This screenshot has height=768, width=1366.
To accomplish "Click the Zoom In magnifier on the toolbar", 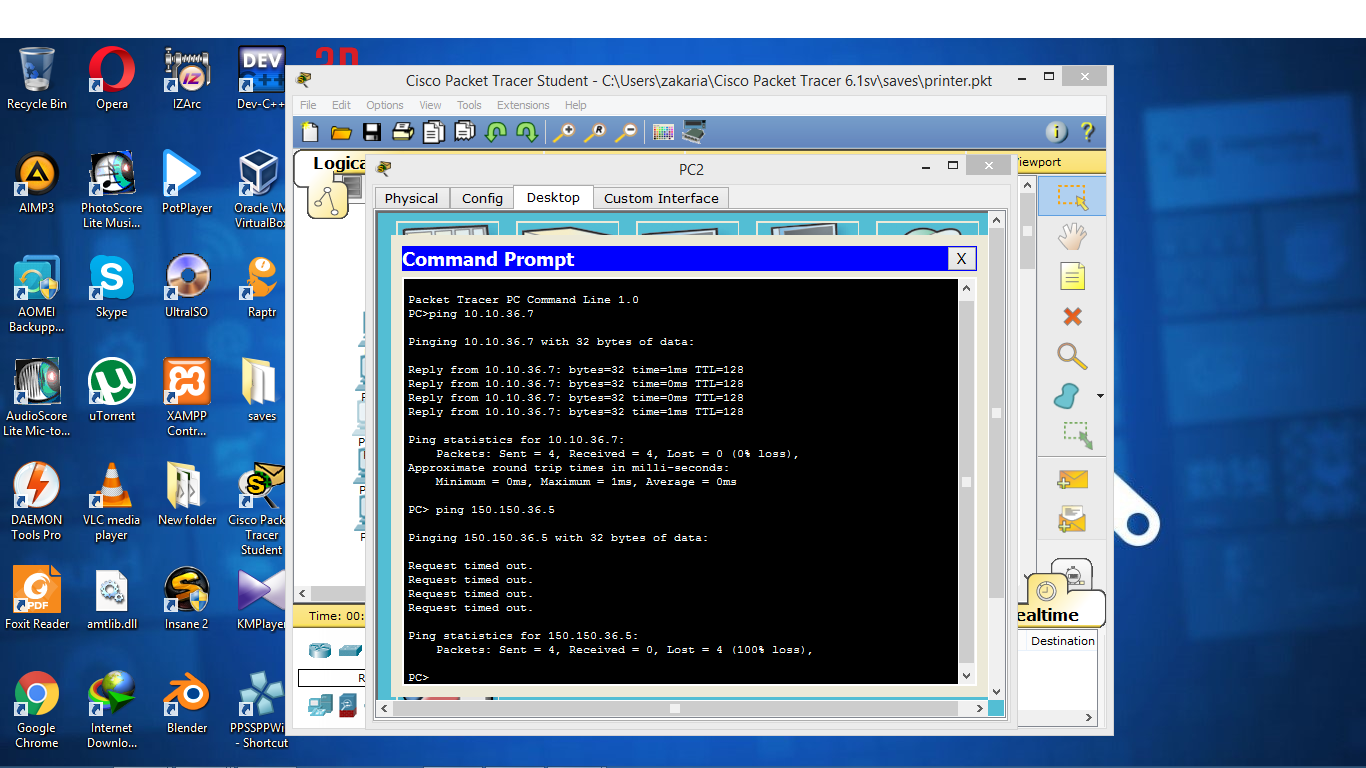I will (x=566, y=131).
